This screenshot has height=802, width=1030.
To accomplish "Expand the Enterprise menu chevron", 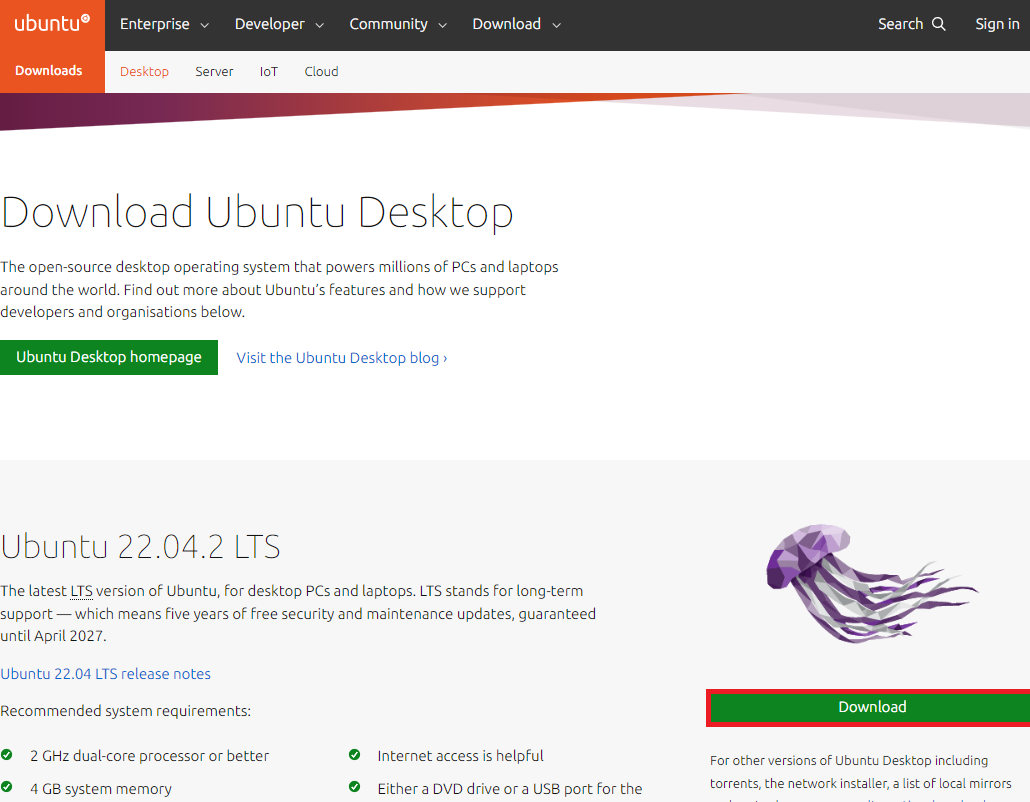I will coord(204,25).
